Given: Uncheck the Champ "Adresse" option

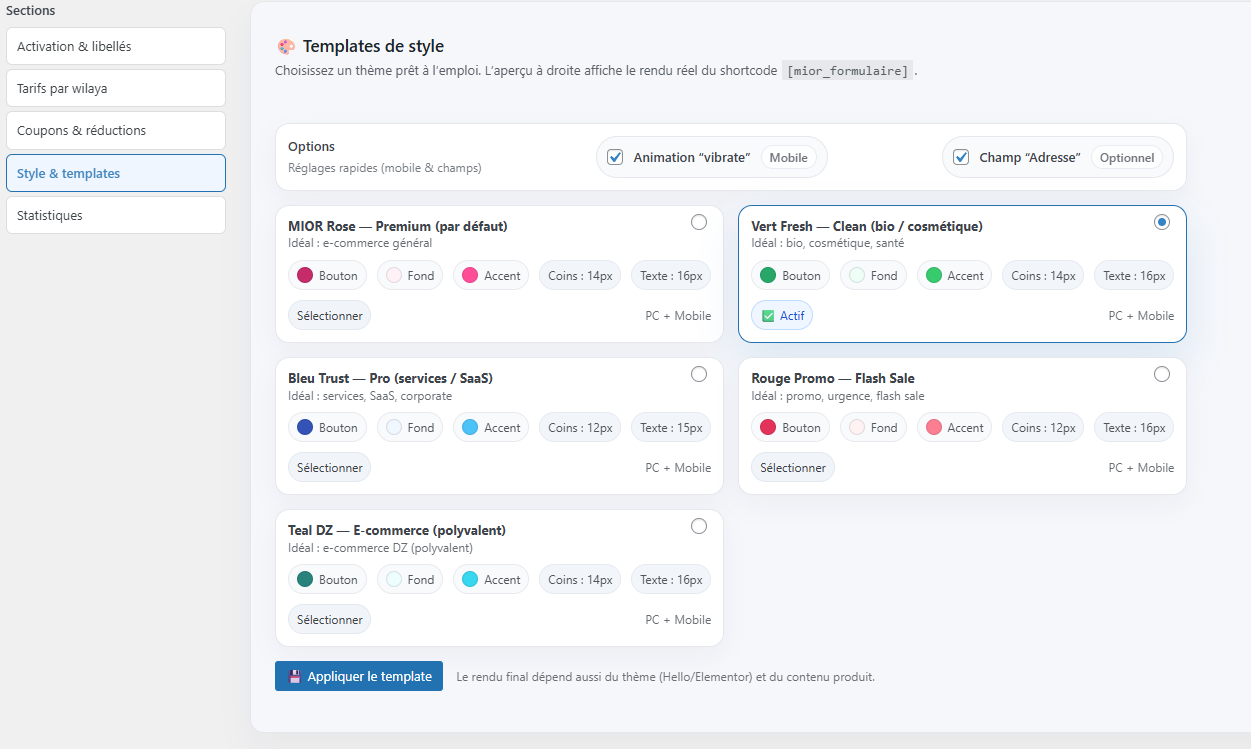Looking at the screenshot, I should (x=961, y=156).
